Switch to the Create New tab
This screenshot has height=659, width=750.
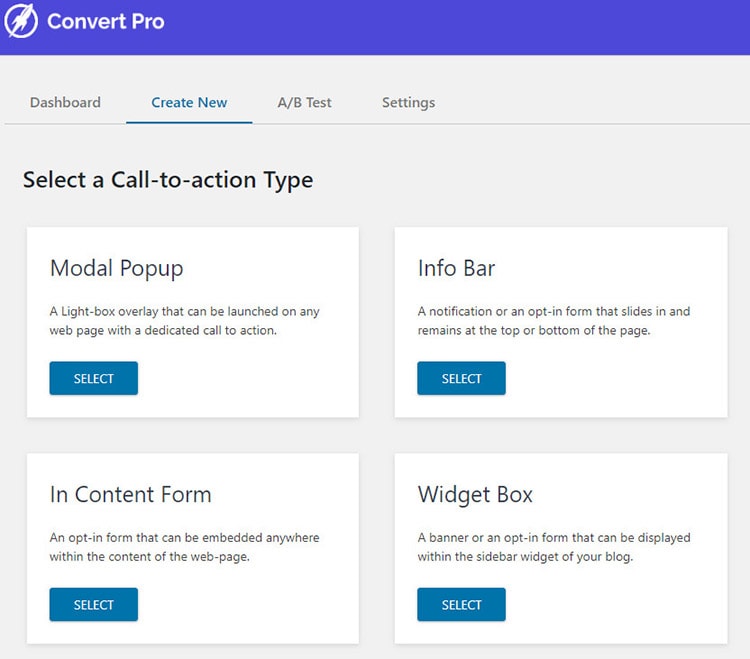[189, 102]
